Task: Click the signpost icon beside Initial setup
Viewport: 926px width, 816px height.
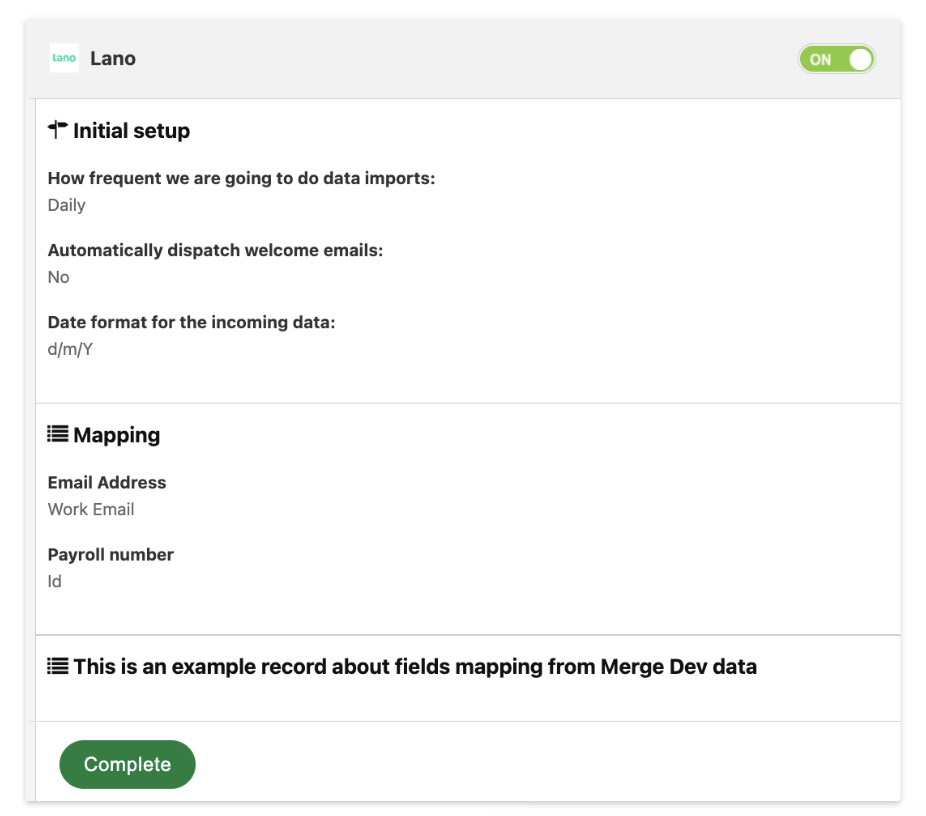Action: coord(57,130)
